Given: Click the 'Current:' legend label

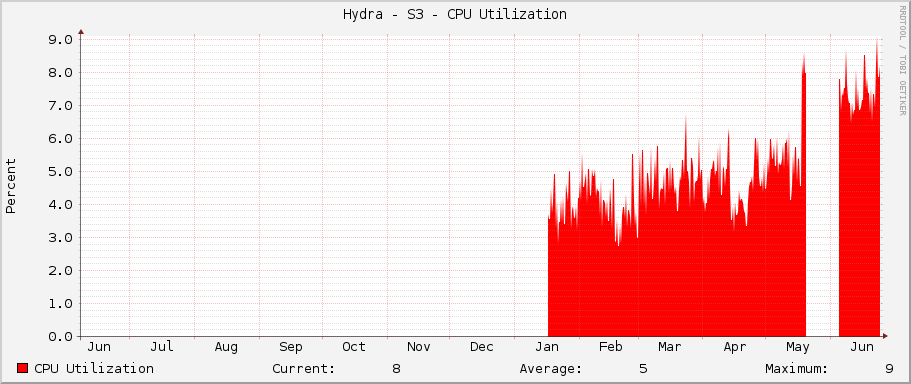Looking at the screenshot, I should [x=304, y=368].
